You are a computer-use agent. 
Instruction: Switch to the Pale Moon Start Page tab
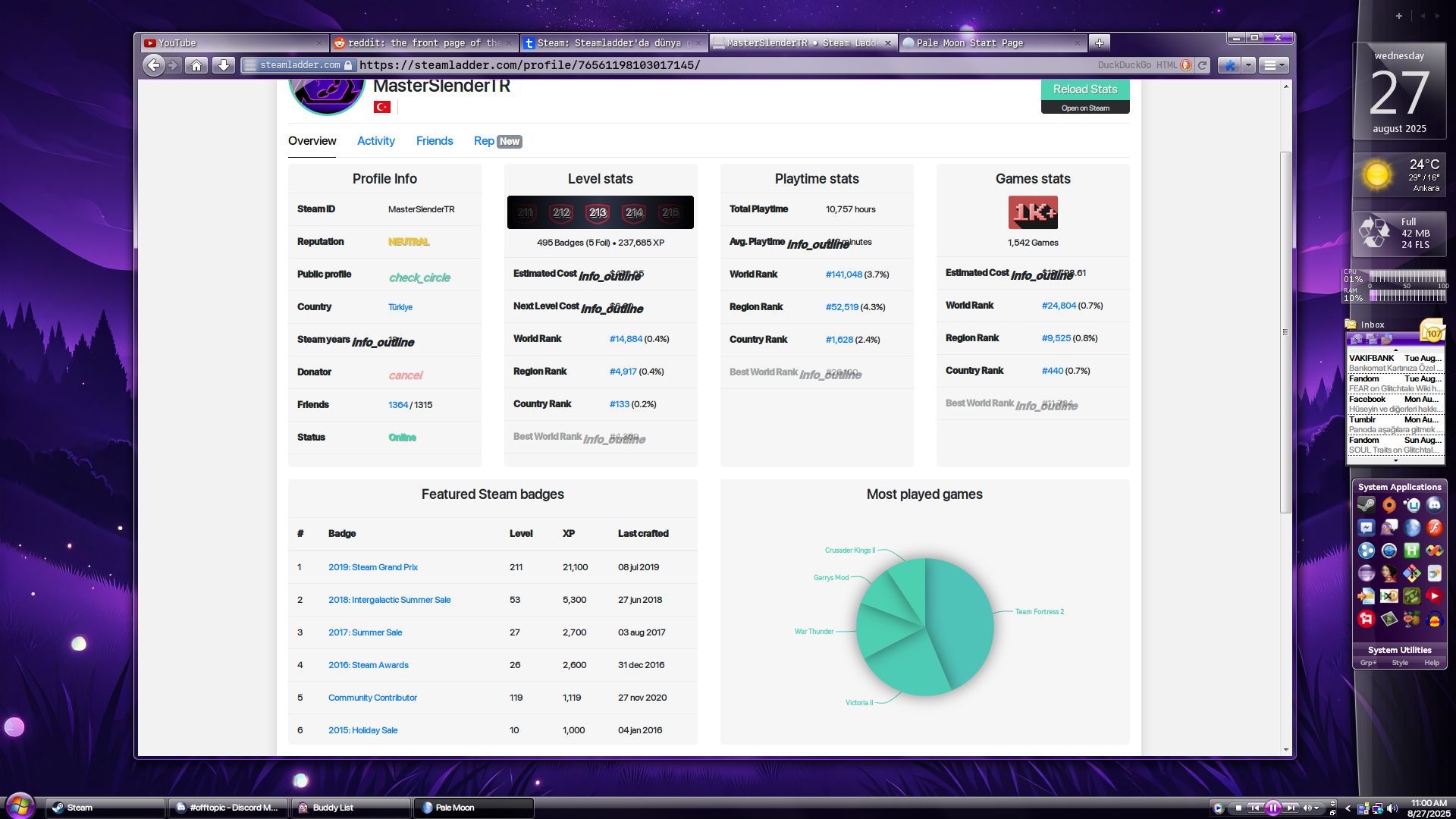pos(993,43)
